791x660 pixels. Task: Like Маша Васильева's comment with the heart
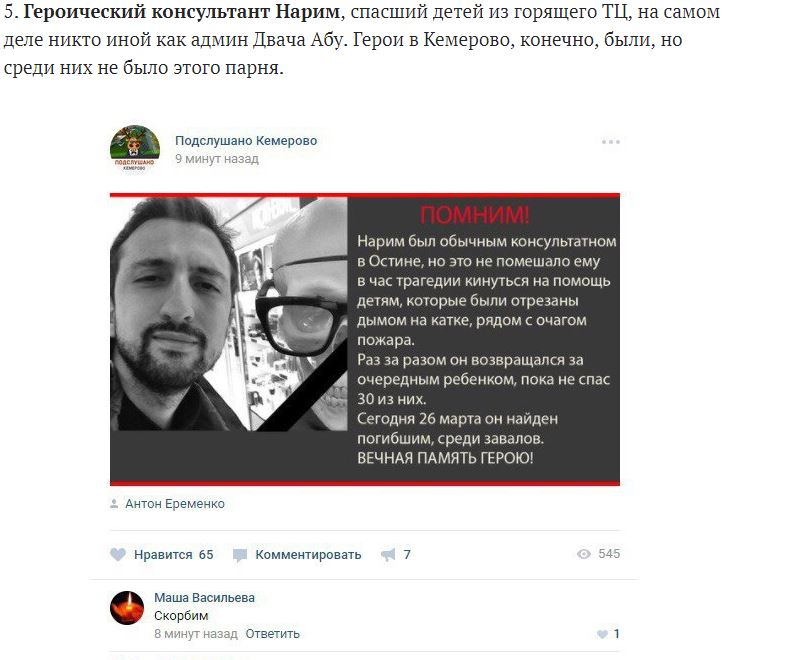point(602,634)
